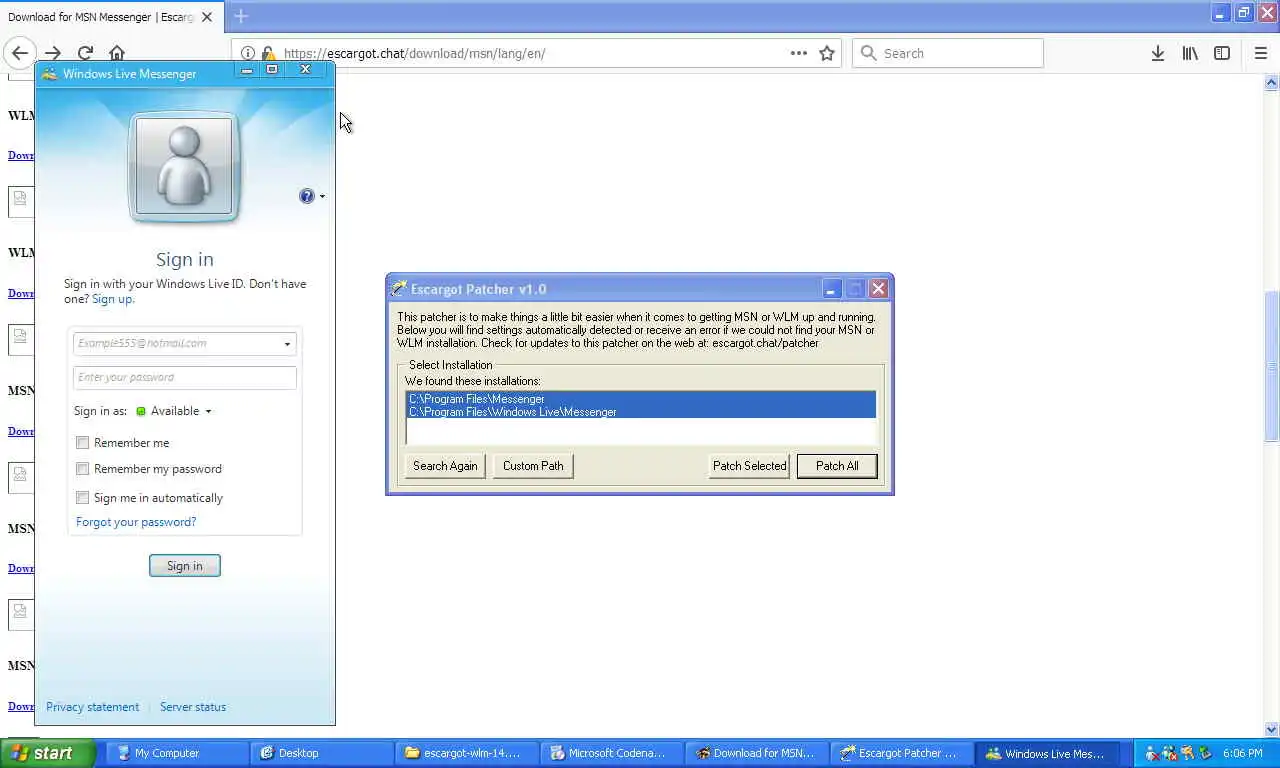Open page actions three-dot menu
This screenshot has width=1280, height=768.
(798, 53)
